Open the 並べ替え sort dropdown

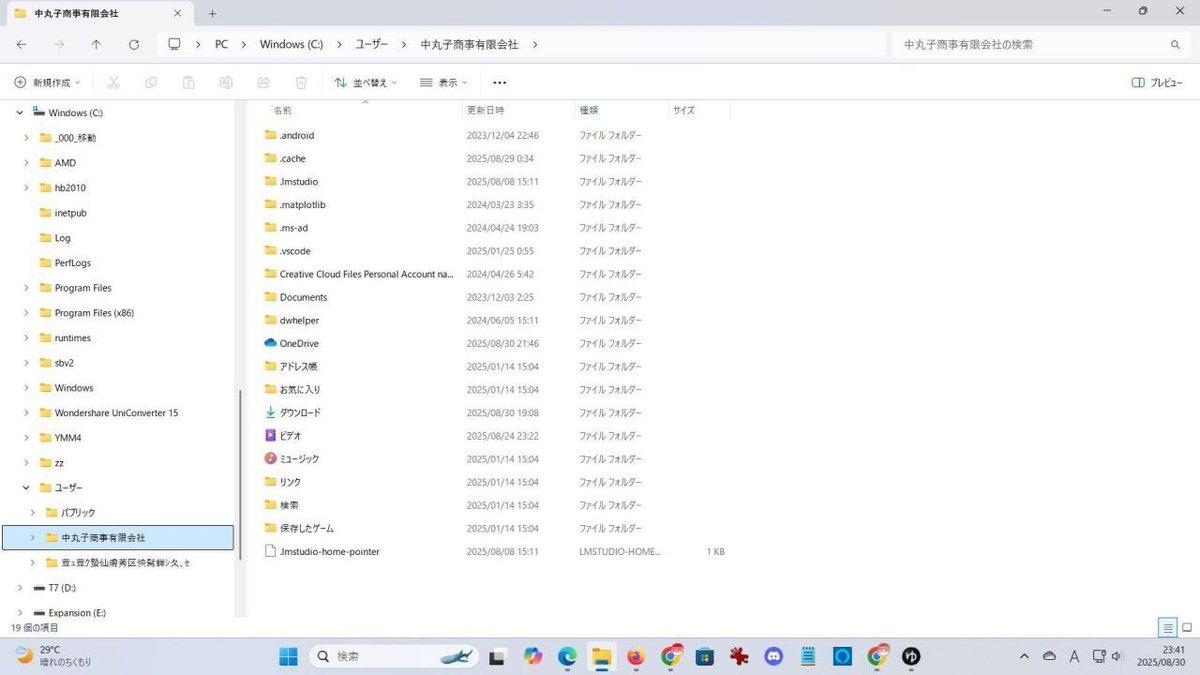366,82
